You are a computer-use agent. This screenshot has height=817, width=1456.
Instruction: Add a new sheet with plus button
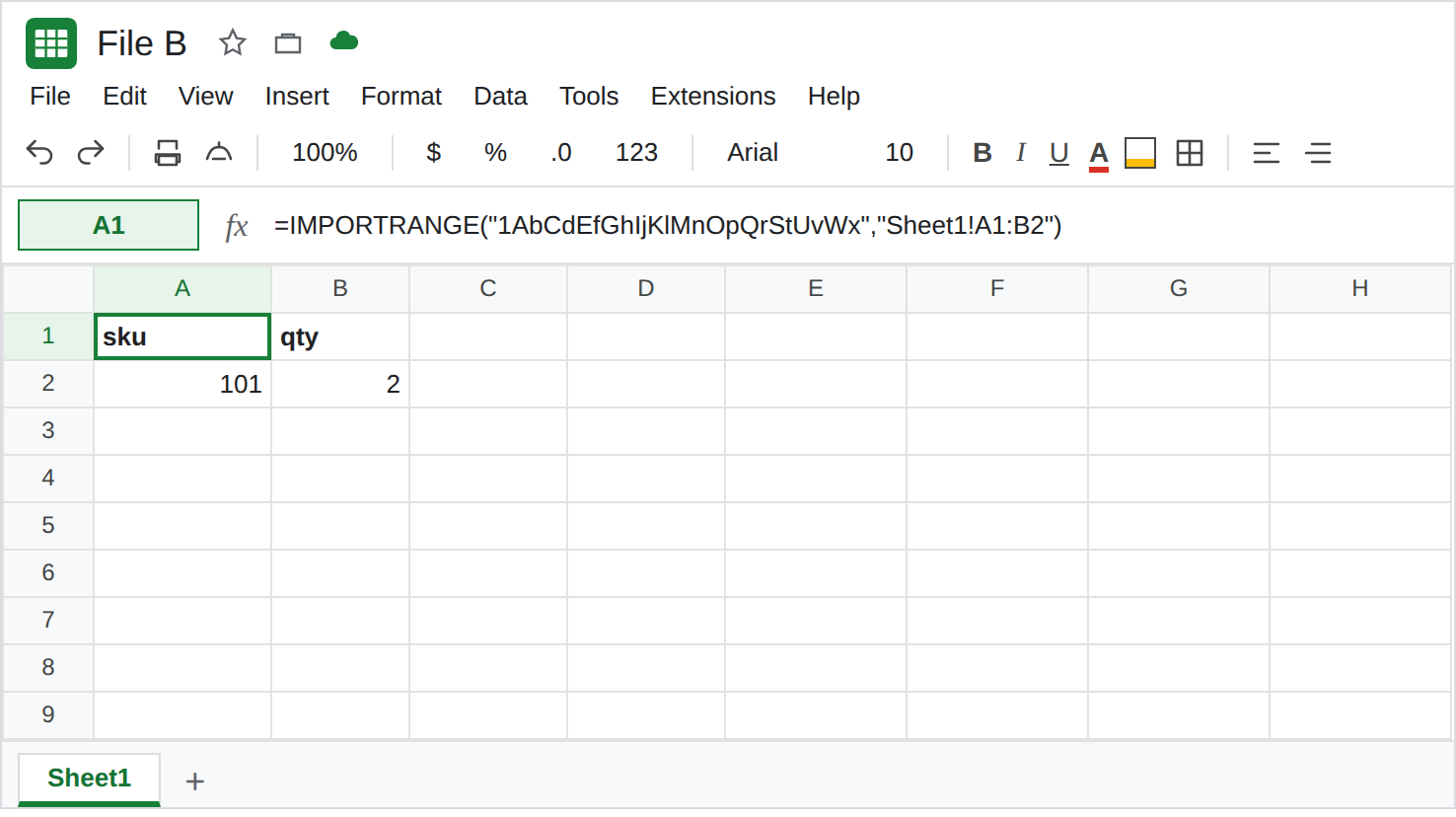(195, 781)
